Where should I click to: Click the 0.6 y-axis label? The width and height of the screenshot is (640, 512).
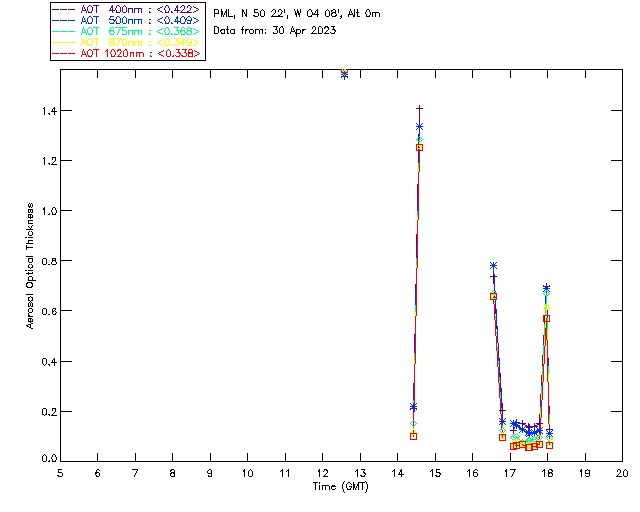[x=49, y=311]
